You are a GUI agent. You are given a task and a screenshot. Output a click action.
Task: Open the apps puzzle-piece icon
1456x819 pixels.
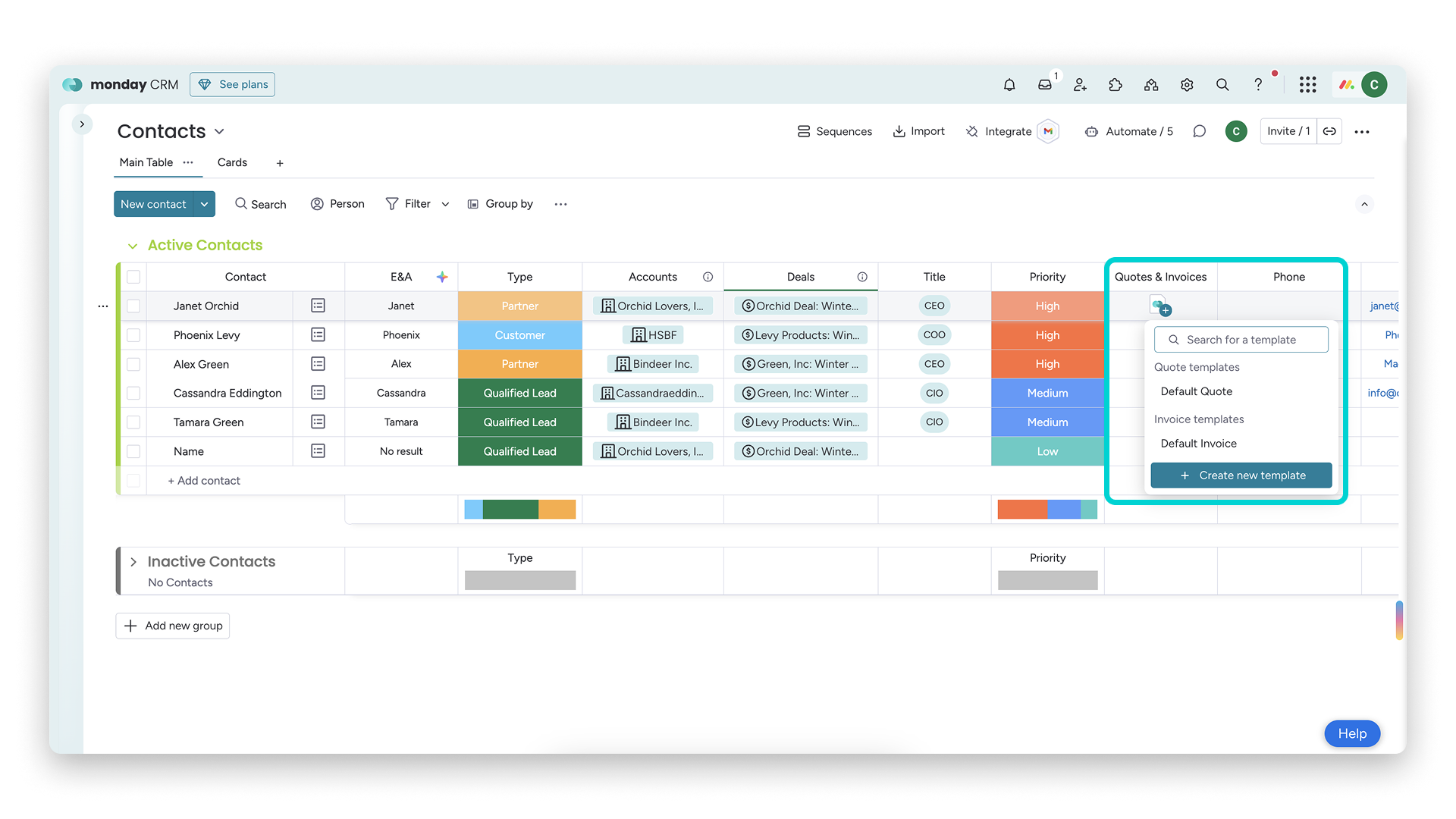pos(1116,85)
